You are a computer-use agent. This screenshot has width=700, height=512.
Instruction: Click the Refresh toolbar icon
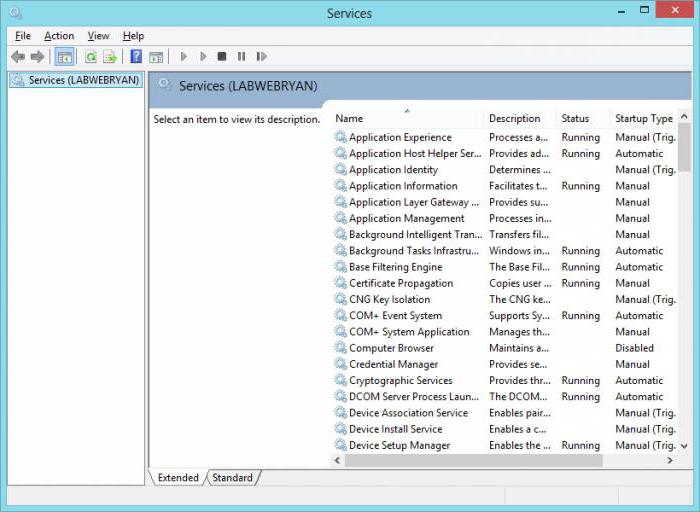click(91, 57)
